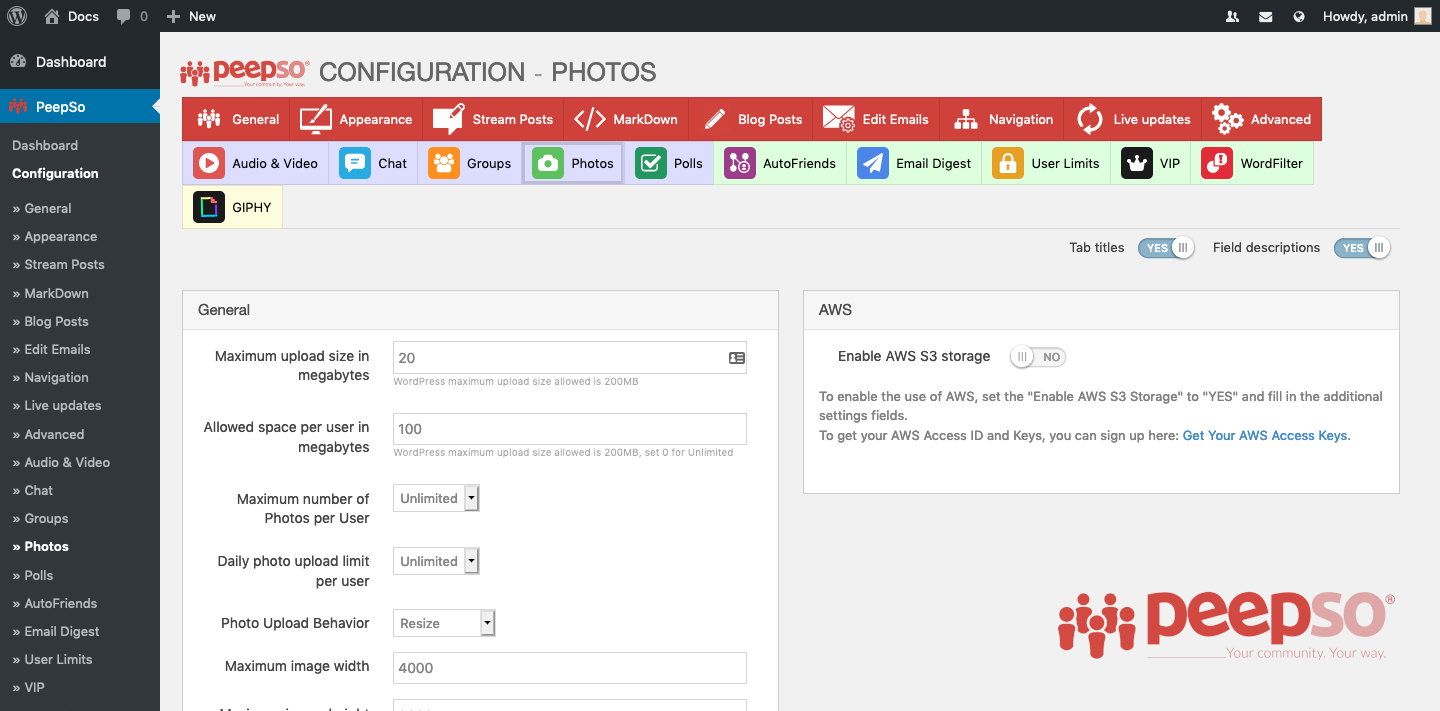Open the Audio & Video play icon tab
This screenshot has height=711, width=1440.
[209, 163]
